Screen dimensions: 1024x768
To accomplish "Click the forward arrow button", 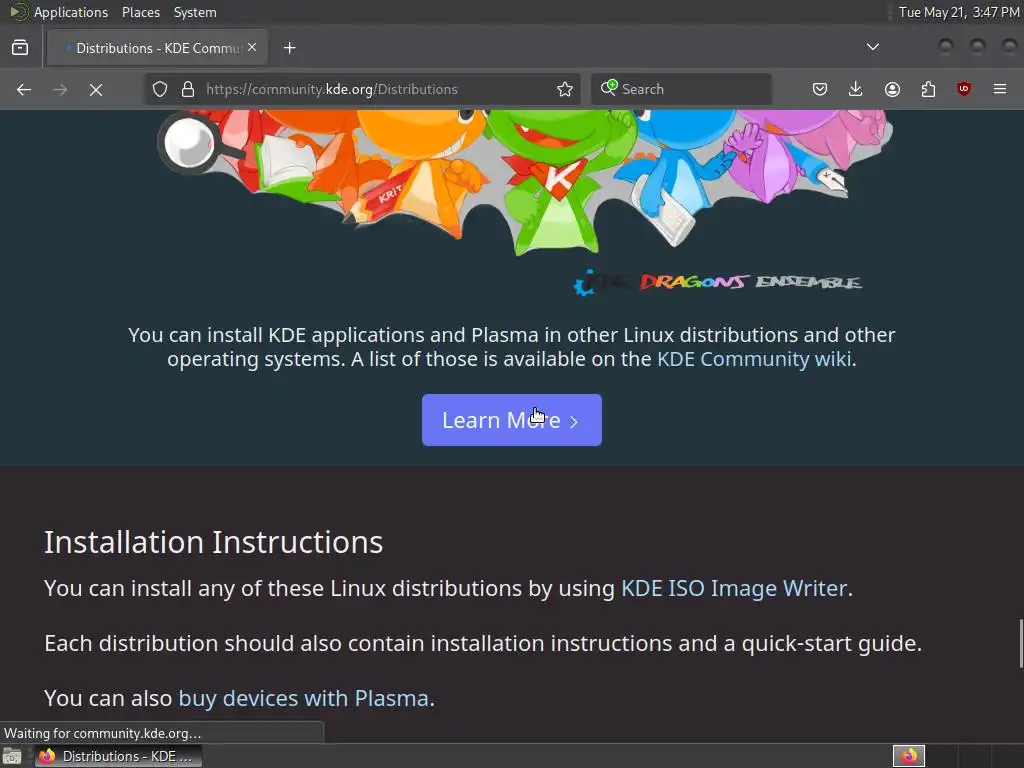I will click(60, 89).
